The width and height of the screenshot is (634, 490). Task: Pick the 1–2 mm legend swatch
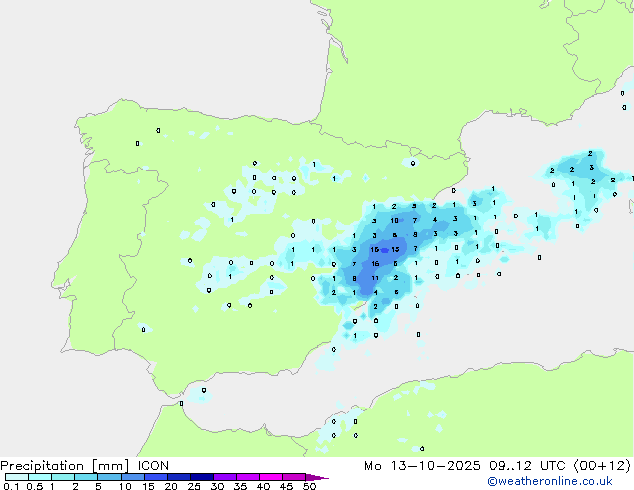[63, 477]
